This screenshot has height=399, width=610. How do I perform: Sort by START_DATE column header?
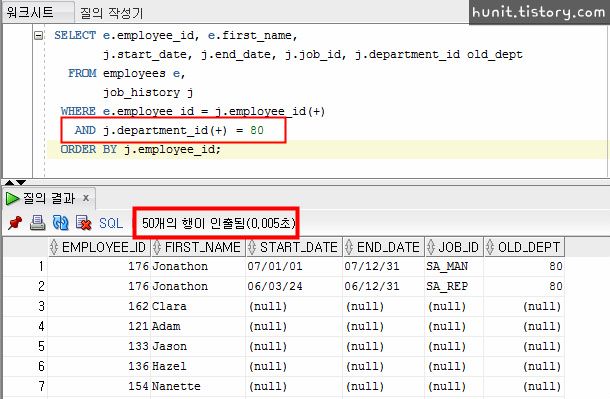click(294, 247)
